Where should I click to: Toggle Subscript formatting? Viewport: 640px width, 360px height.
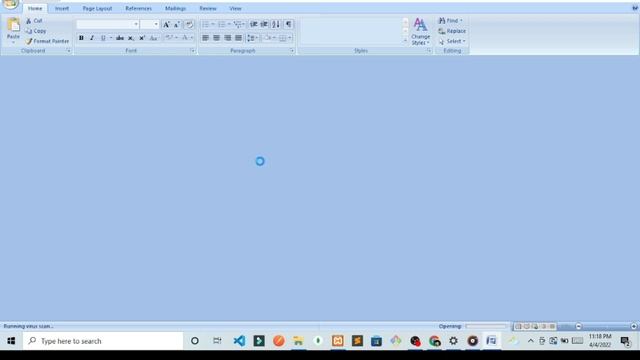[131, 38]
